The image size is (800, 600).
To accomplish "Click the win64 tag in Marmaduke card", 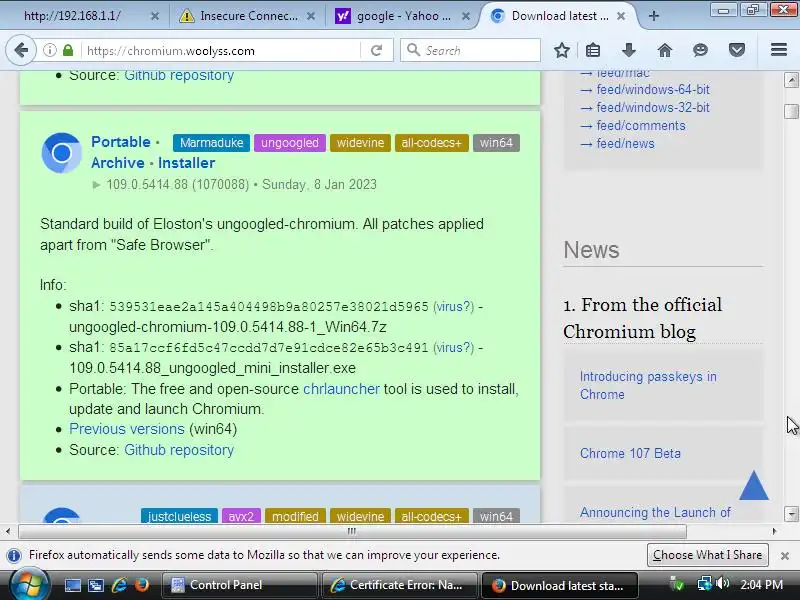I will (496, 143).
